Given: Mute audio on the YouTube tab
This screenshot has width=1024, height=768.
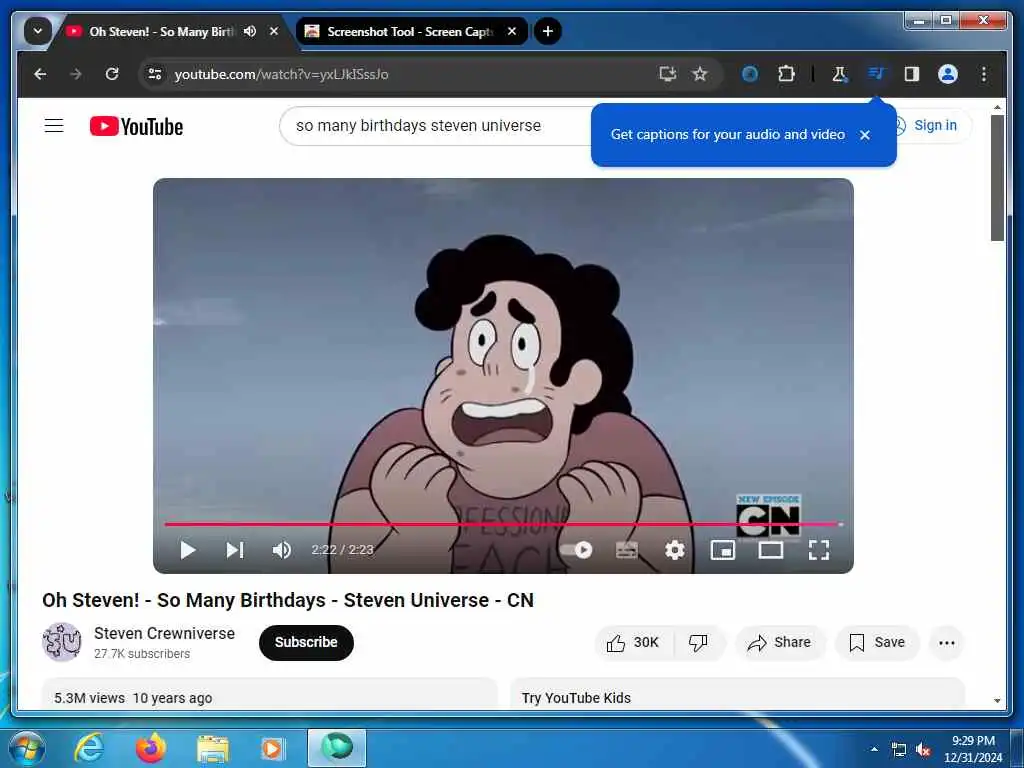Looking at the screenshot, I should [249, 31].
